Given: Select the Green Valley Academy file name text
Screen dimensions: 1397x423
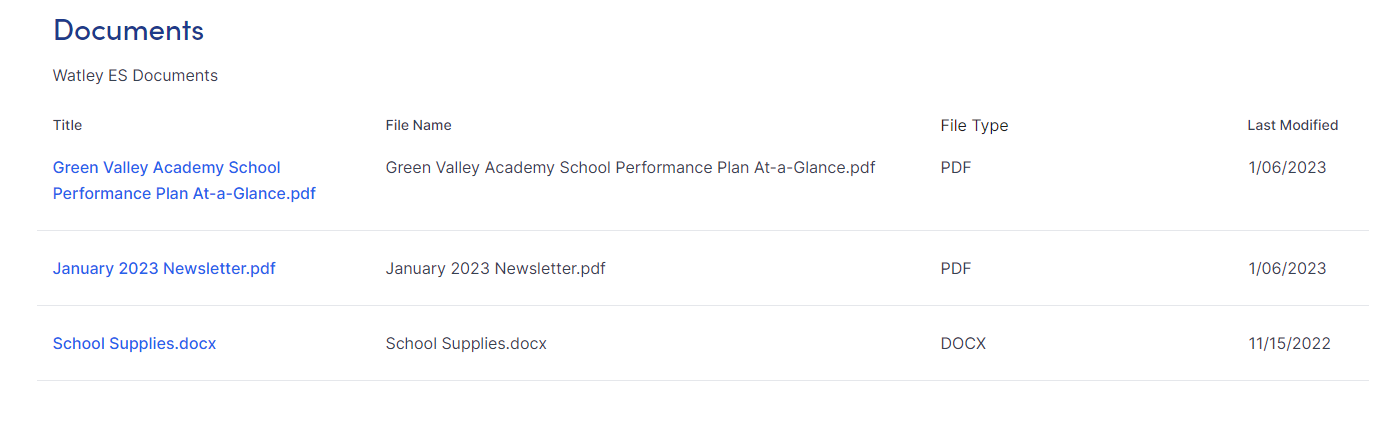Looking at the screenshot, I should pos(630,167).
